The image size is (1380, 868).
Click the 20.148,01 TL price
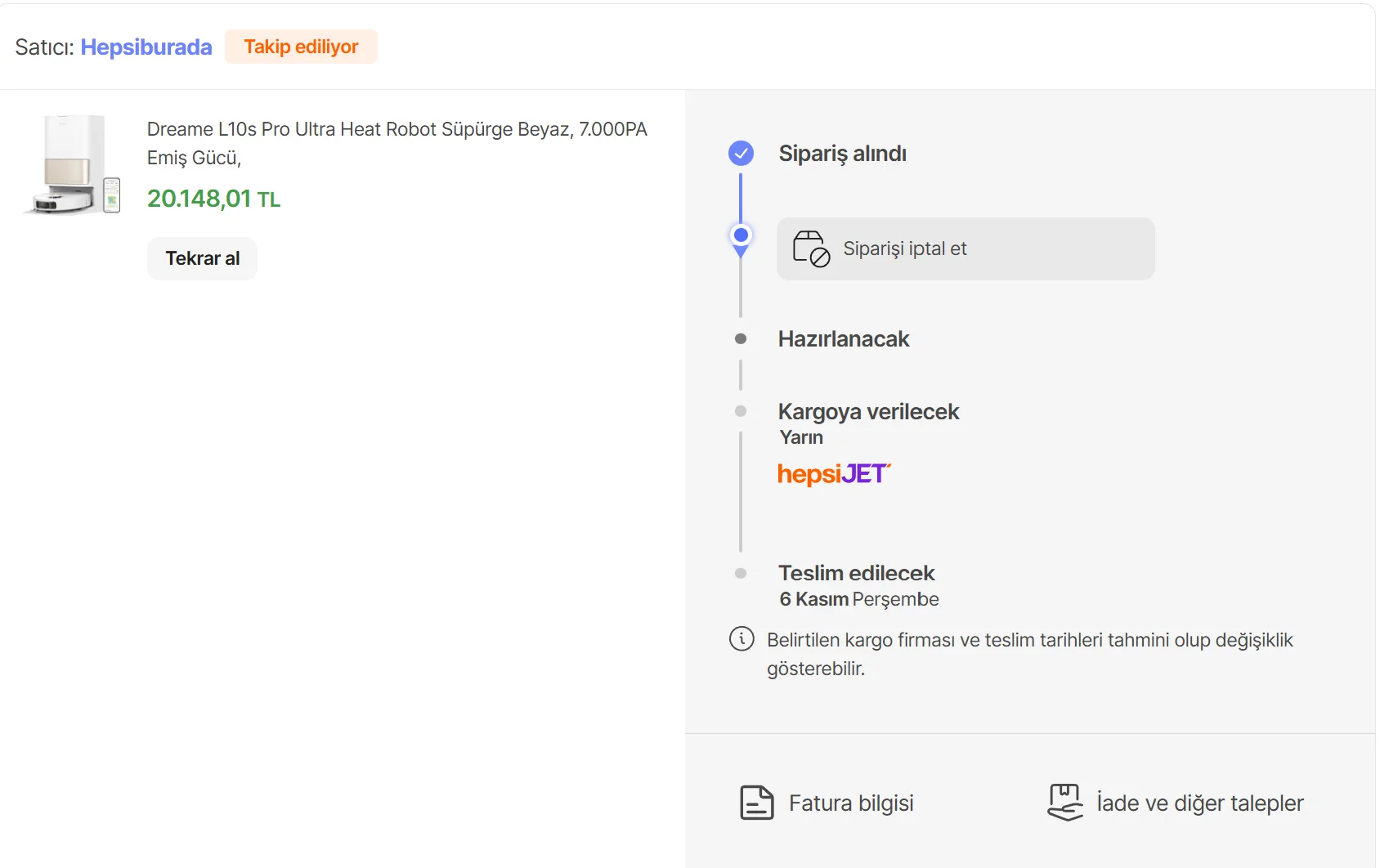(x=213, y=199)
